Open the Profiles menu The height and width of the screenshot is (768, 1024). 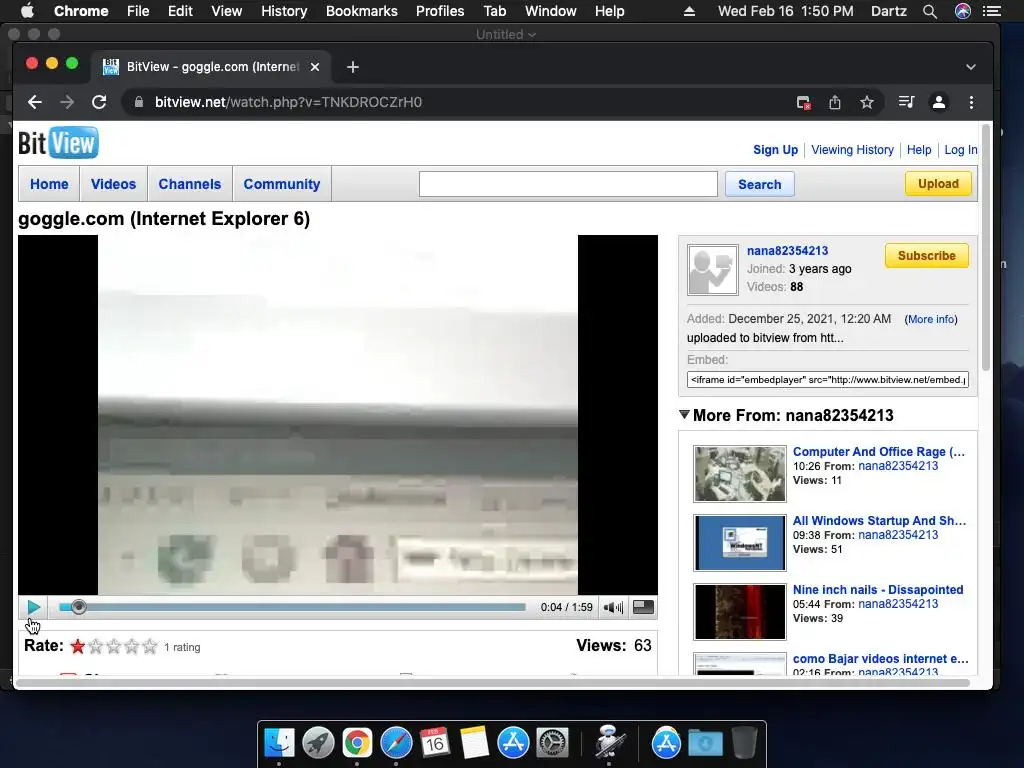[440, 11]
